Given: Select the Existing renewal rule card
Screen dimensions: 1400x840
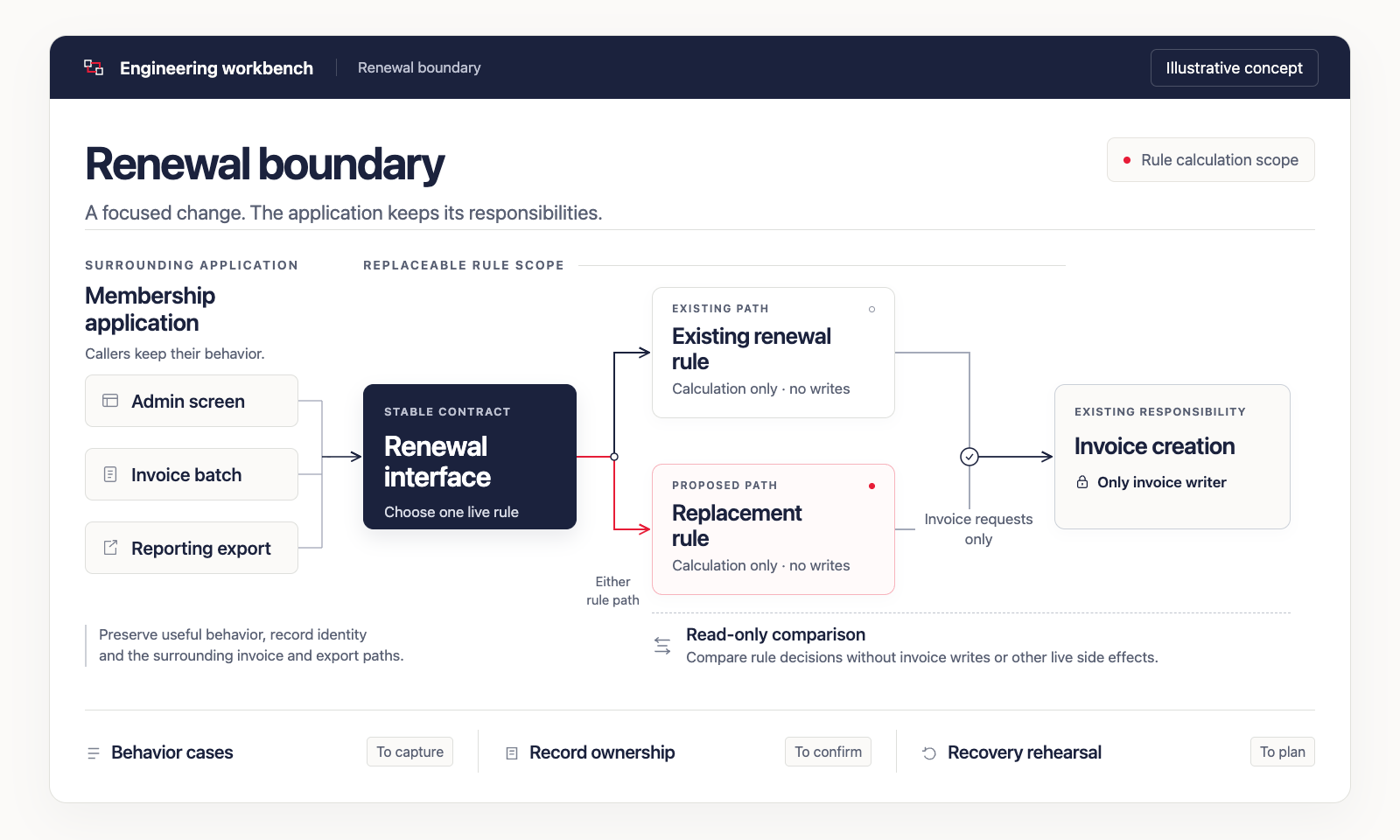Looking at the screenshot, I should click(x=773, y=353).
